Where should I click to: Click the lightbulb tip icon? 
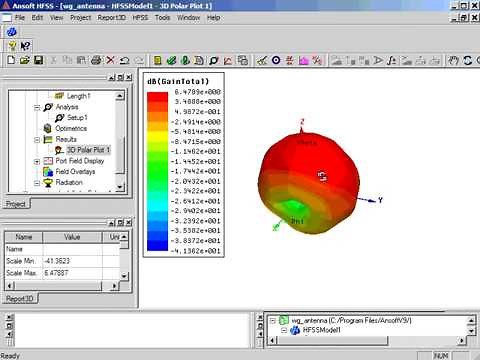click(12, 46)
